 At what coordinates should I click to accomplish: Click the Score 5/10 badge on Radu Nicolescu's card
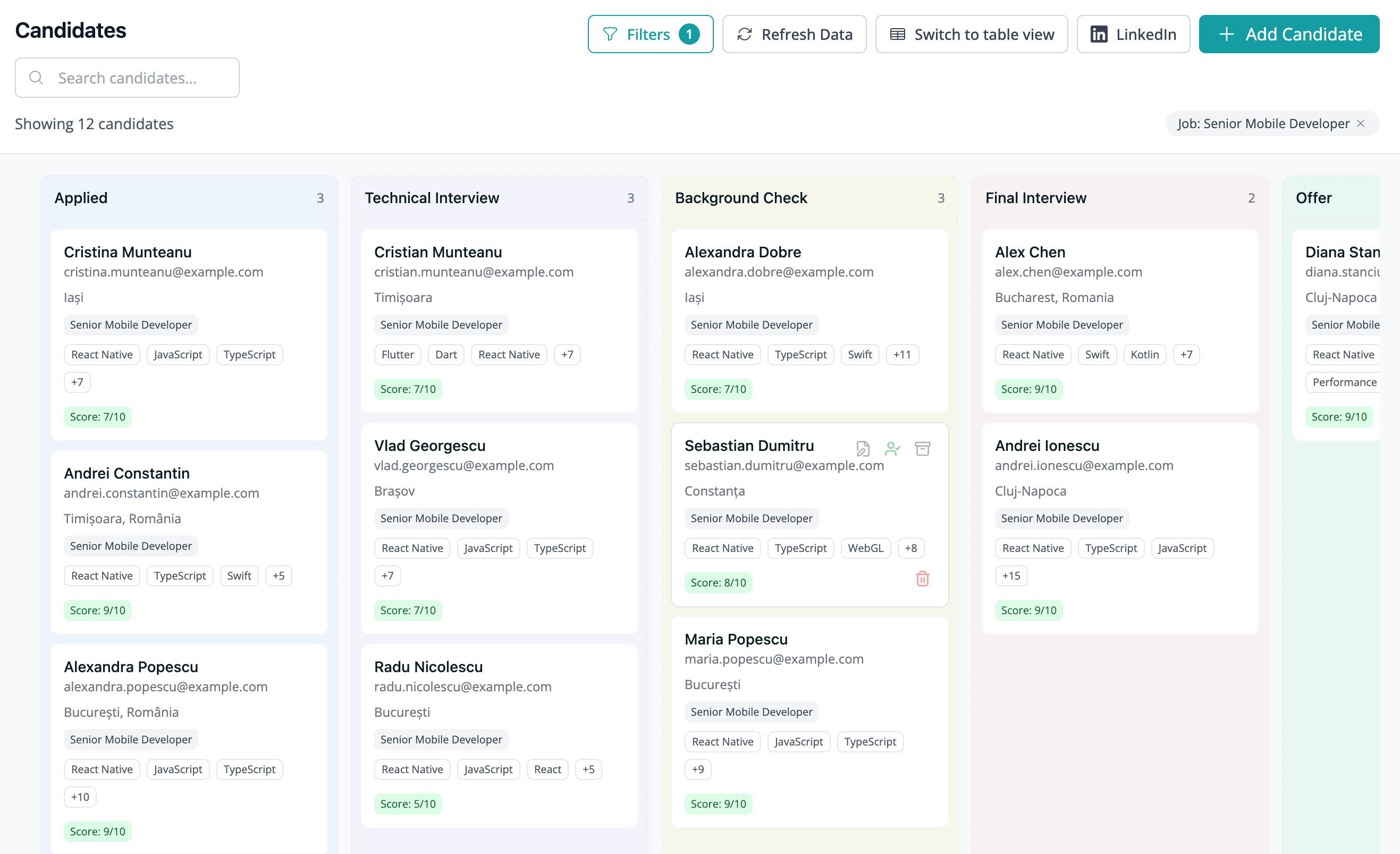tap(407, 803)
